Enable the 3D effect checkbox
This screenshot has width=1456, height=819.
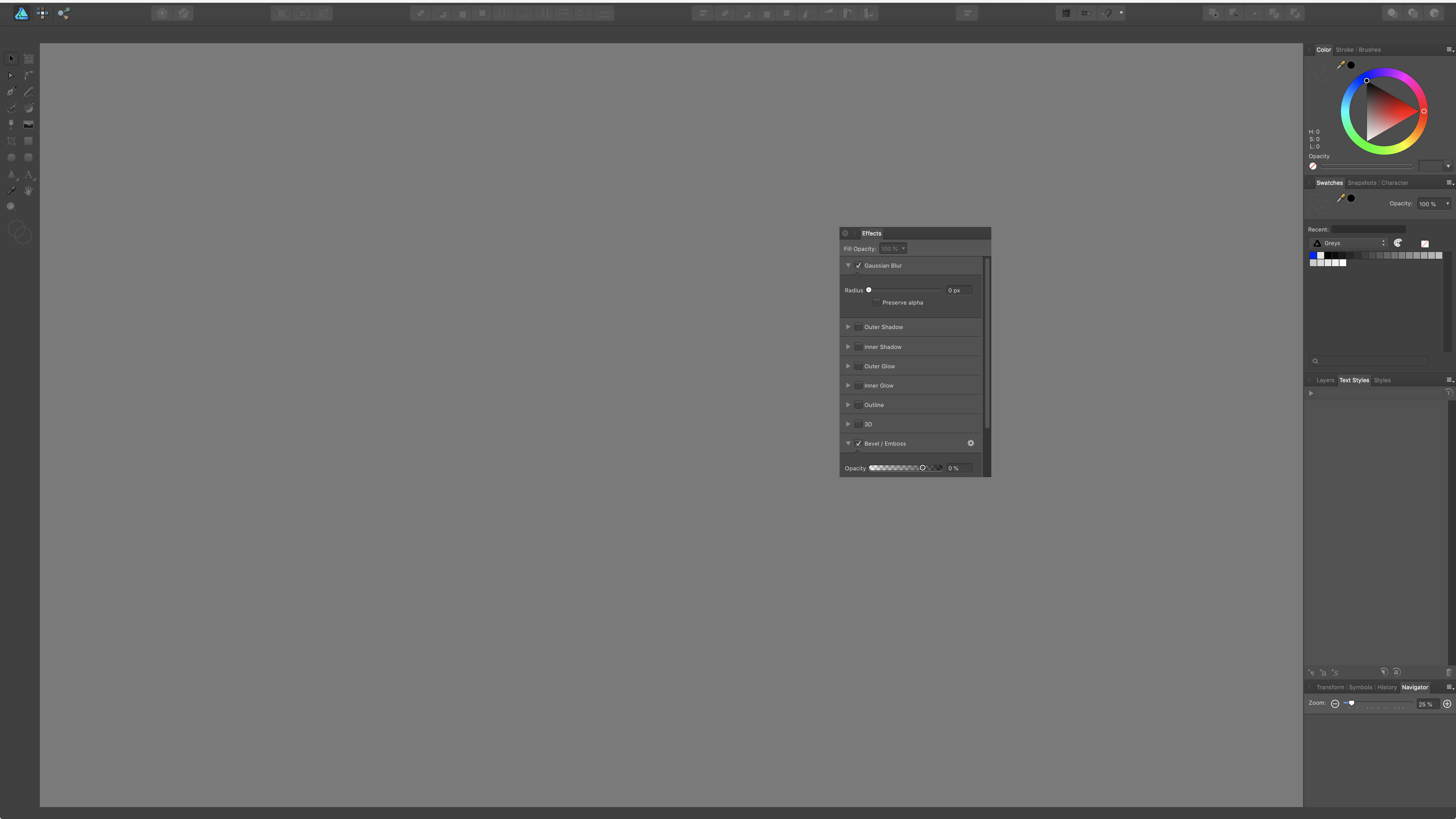tap(859, 424)
